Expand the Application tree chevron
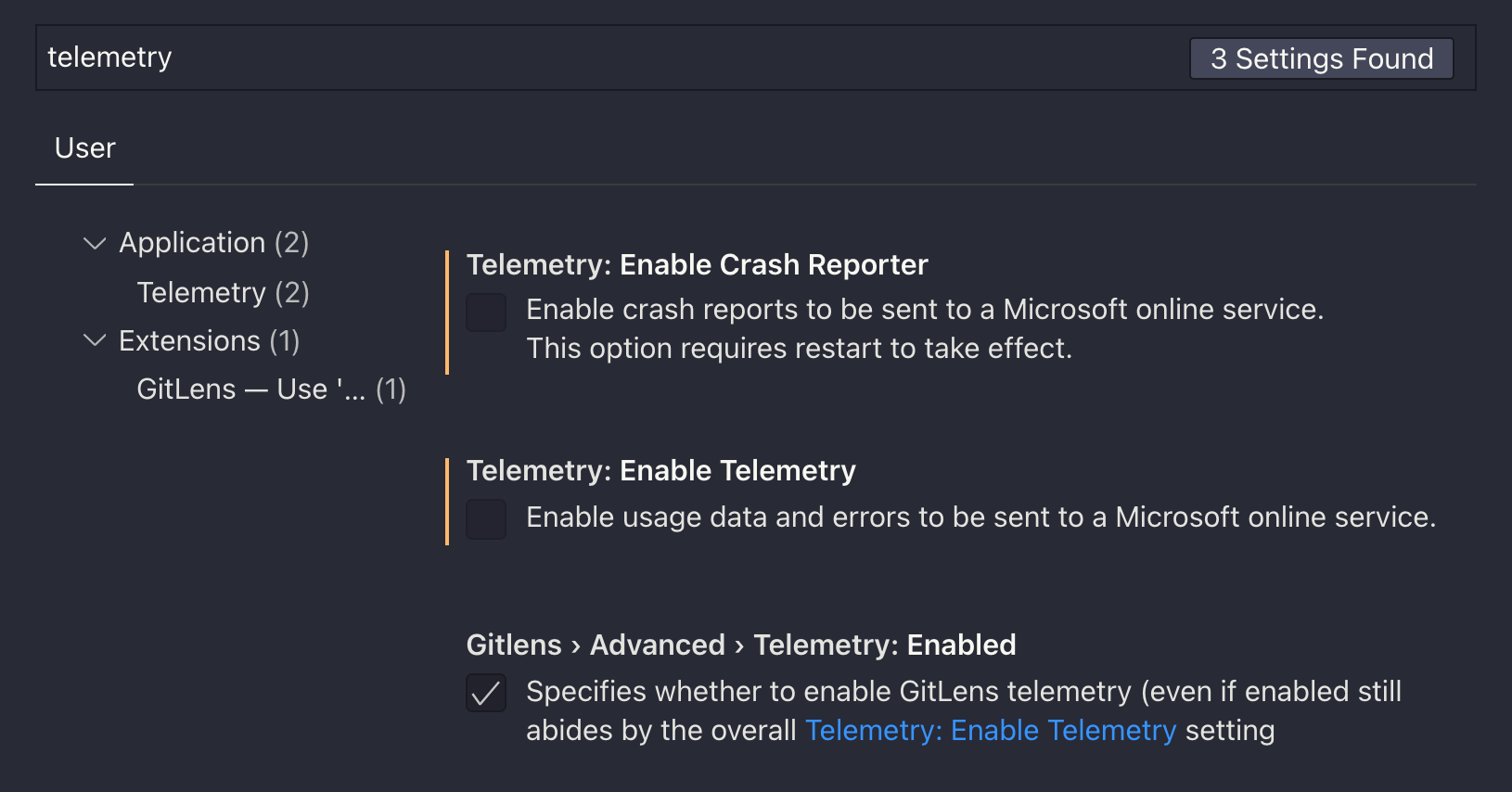The height and width of the screenshot is (792, 1512). 94,242
